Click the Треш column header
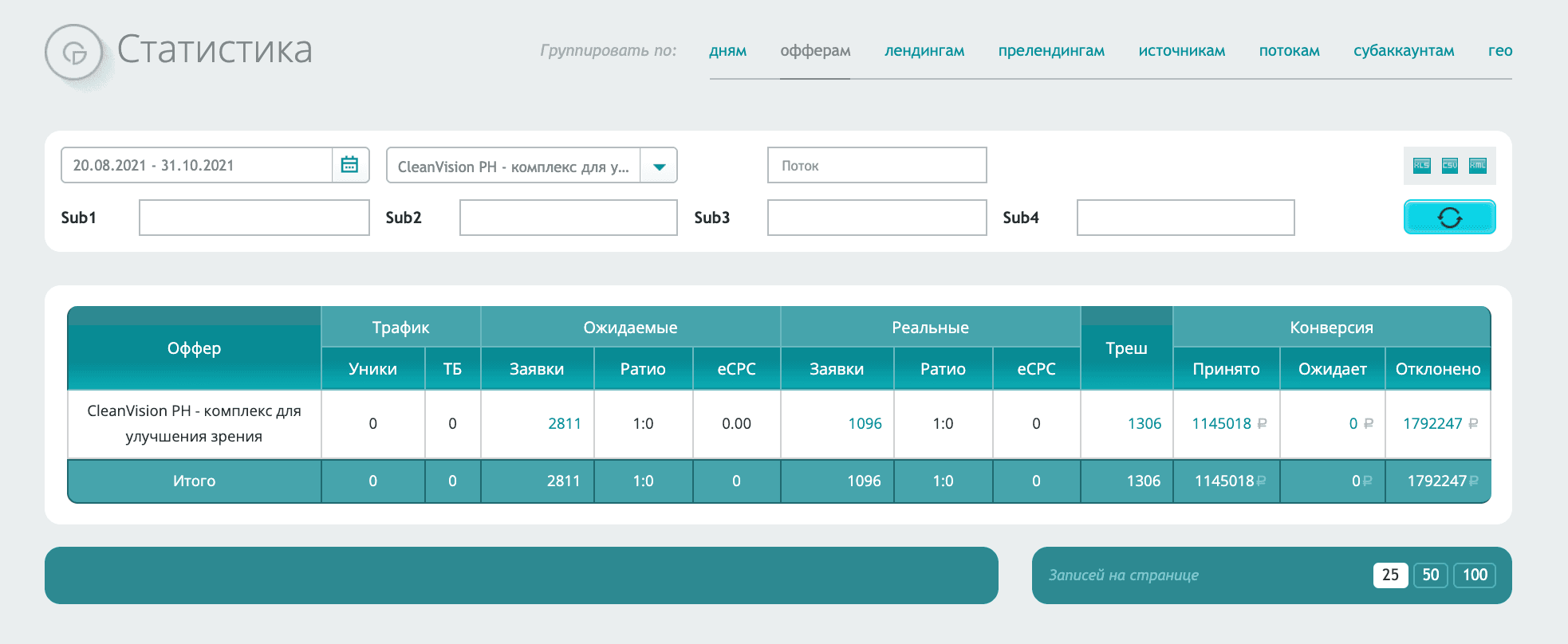Viewport: 1568px width, 644px height. click(x=1126, y=348)
